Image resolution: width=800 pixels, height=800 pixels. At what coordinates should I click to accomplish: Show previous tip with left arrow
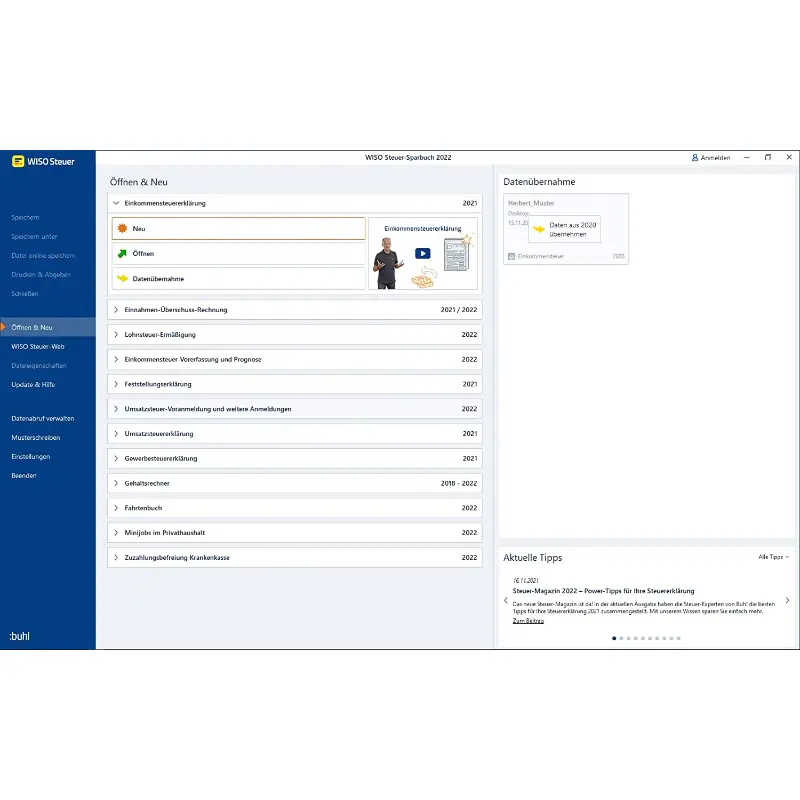click(x=506, y=601)
